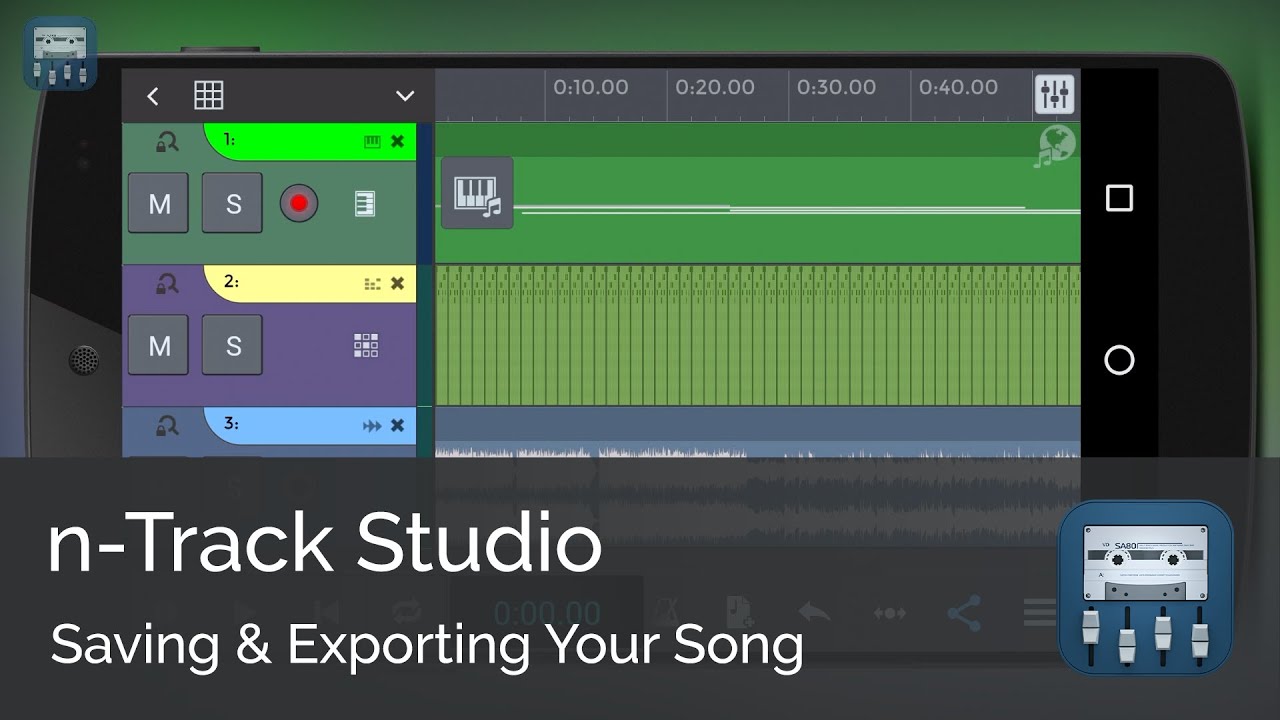
Task: Open track 2 step sequencer grid icon
Action: [x=366, y=346]
